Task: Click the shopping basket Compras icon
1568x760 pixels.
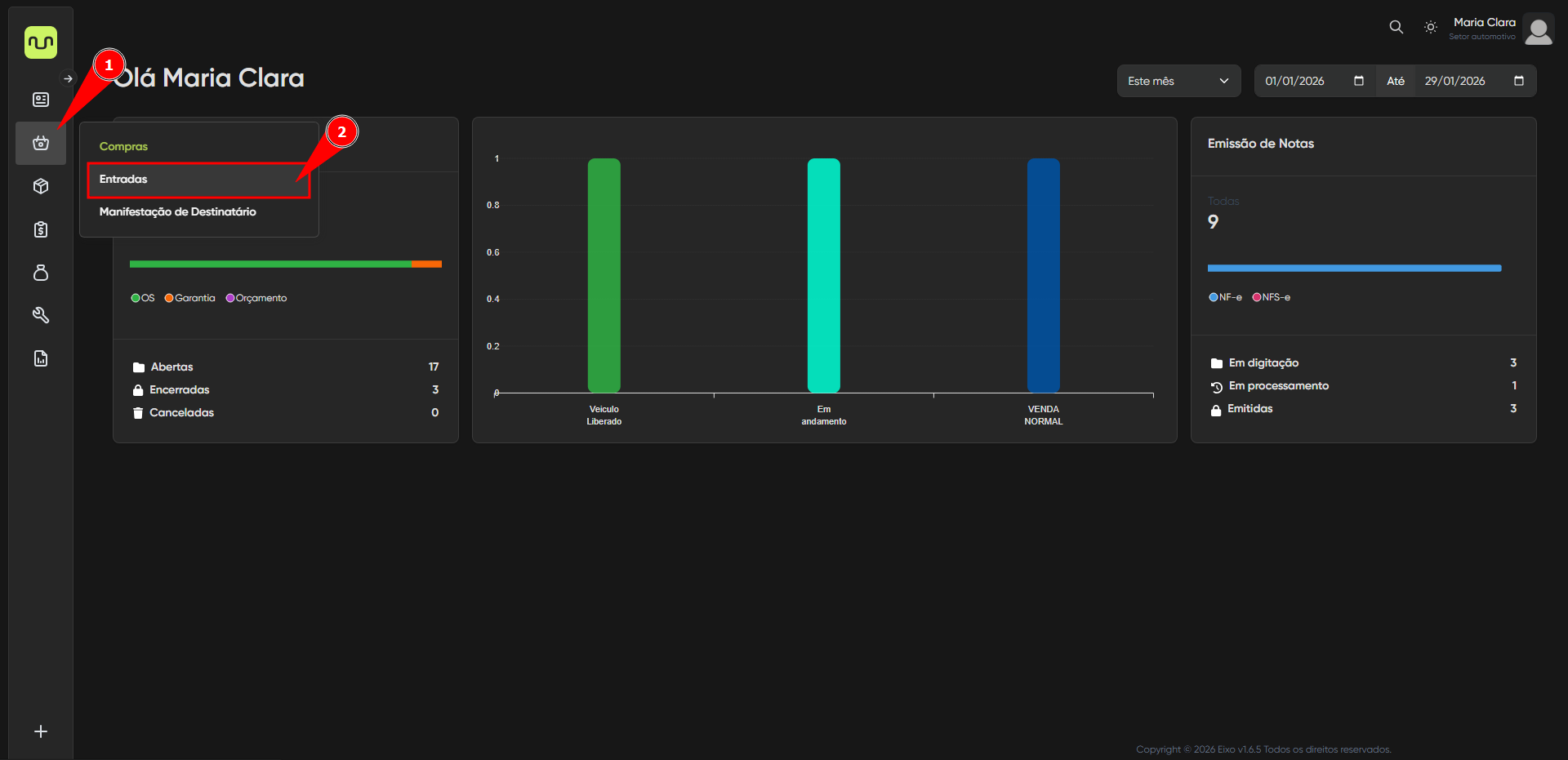Action: click(x=41, y=143)
